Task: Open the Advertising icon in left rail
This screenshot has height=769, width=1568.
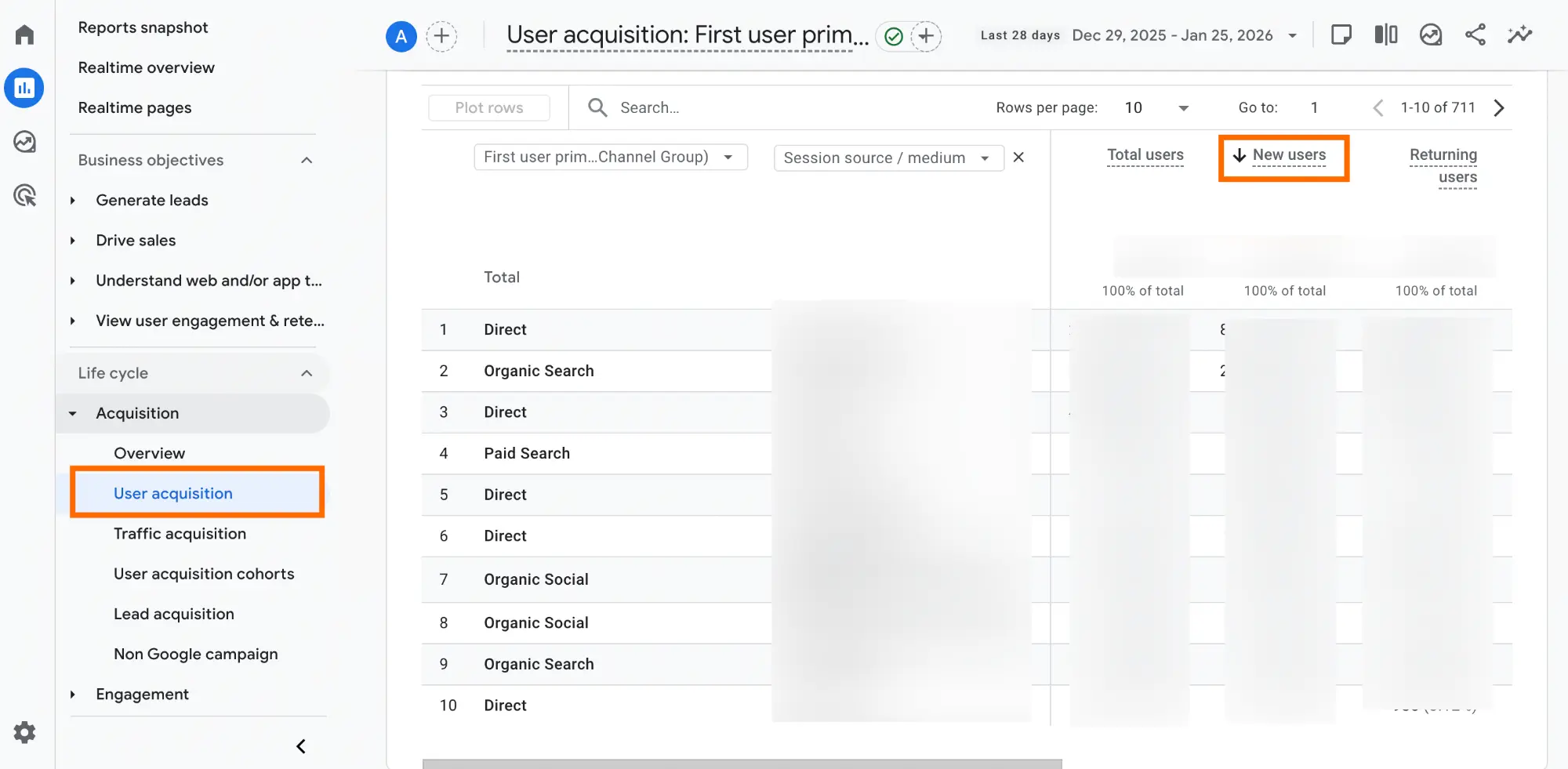Action: (x=24, y=195)
